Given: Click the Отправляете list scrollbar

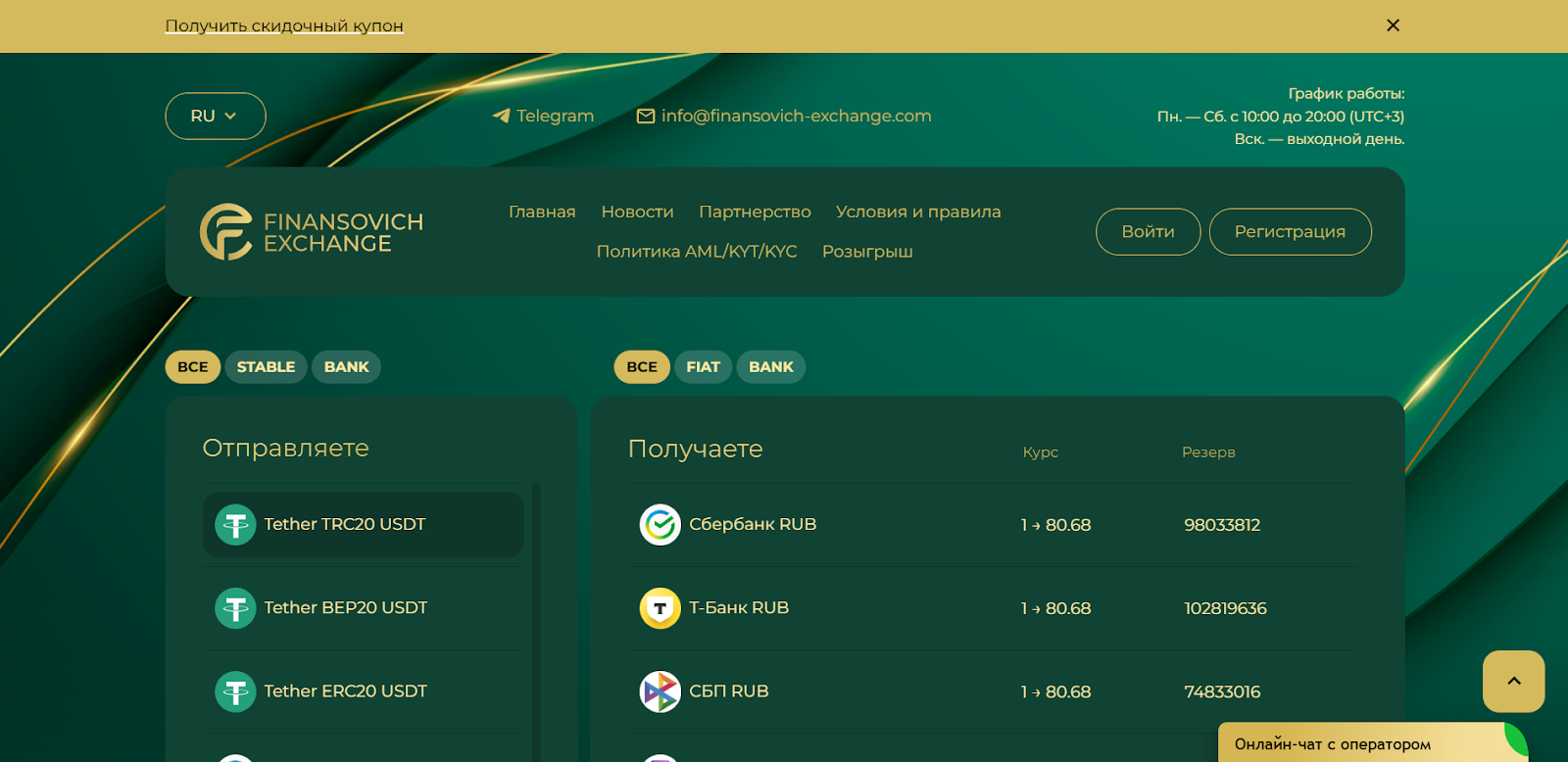Looking at the screenshot, I should 536,622.
